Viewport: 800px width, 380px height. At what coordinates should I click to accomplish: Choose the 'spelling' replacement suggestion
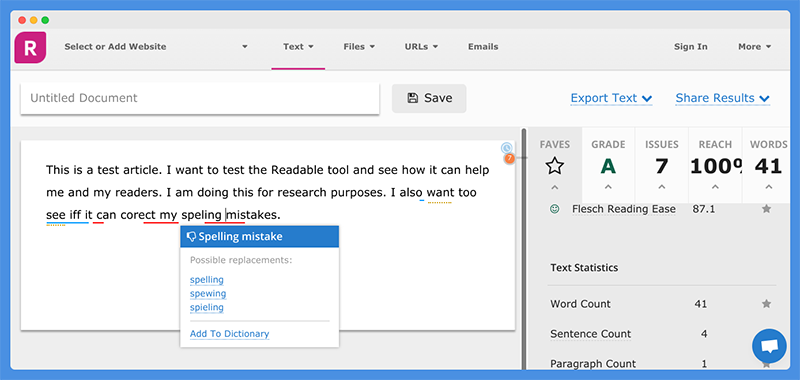207,280
